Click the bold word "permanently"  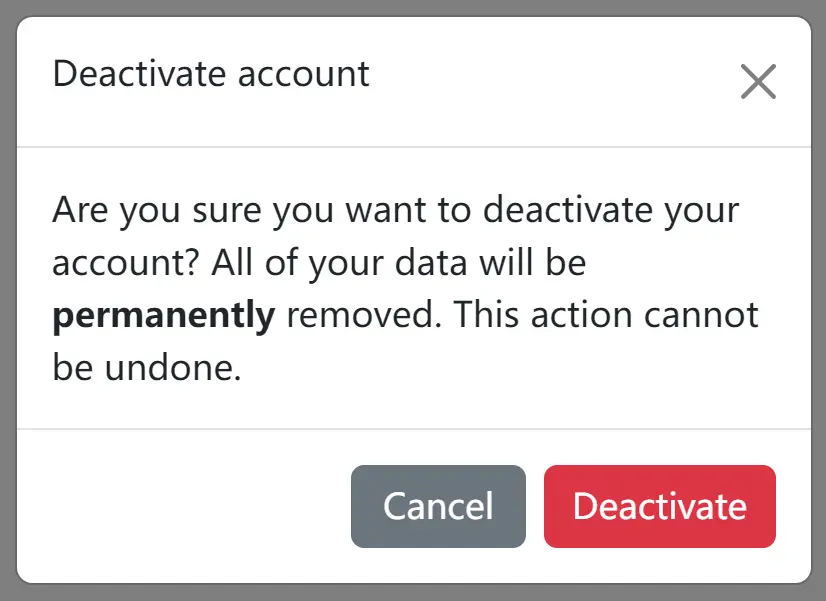[164, 316]
